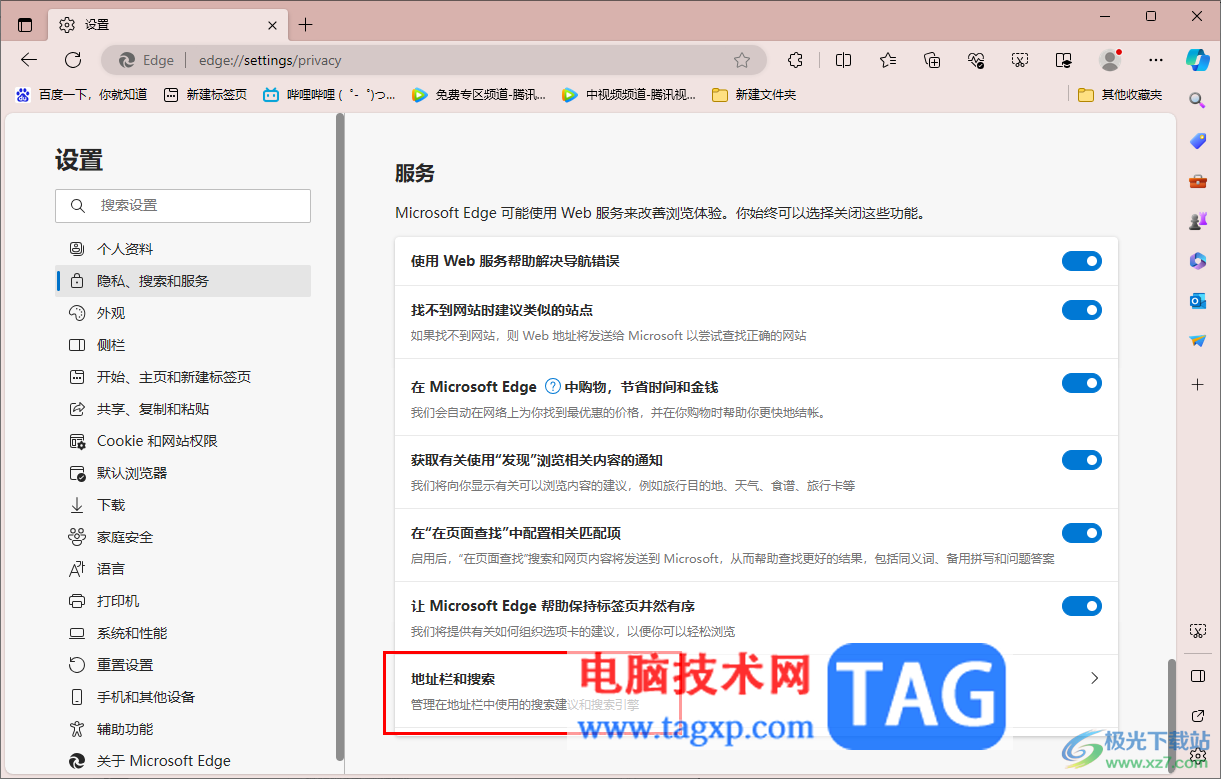Screen dimensions: 1221x779
Task: Add this page to favorites star
Action: pos(742,60)
